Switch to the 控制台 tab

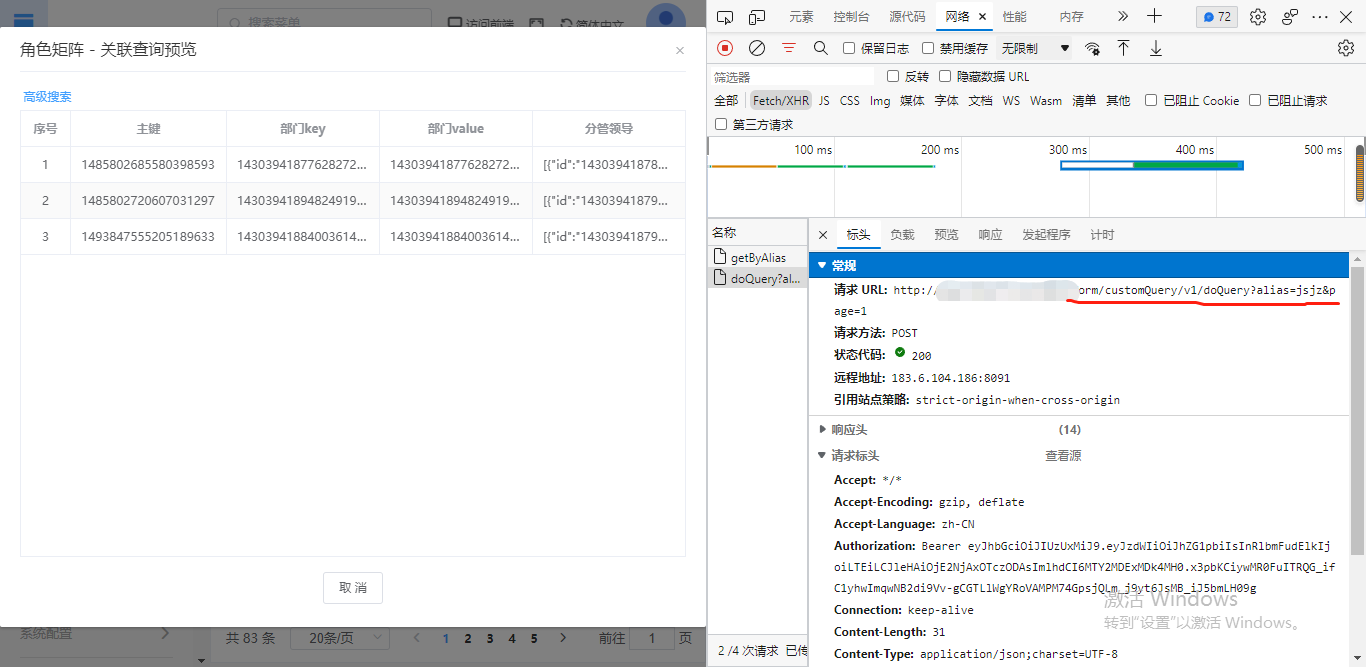(x=851, y=16)
